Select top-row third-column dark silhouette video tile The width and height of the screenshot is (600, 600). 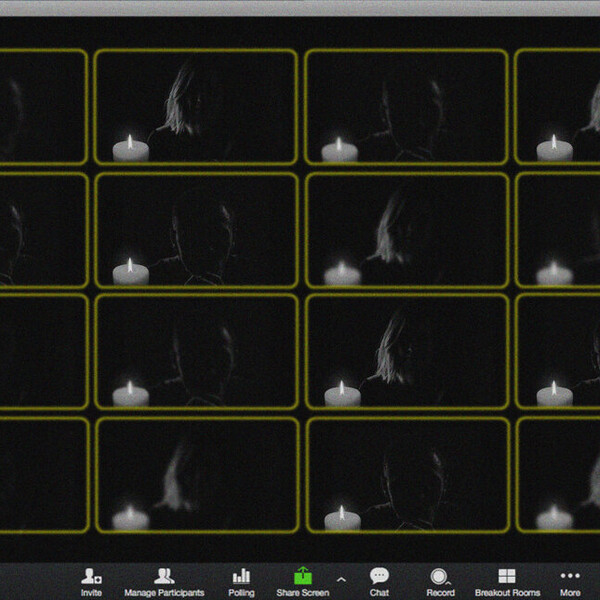pos(407,106)
